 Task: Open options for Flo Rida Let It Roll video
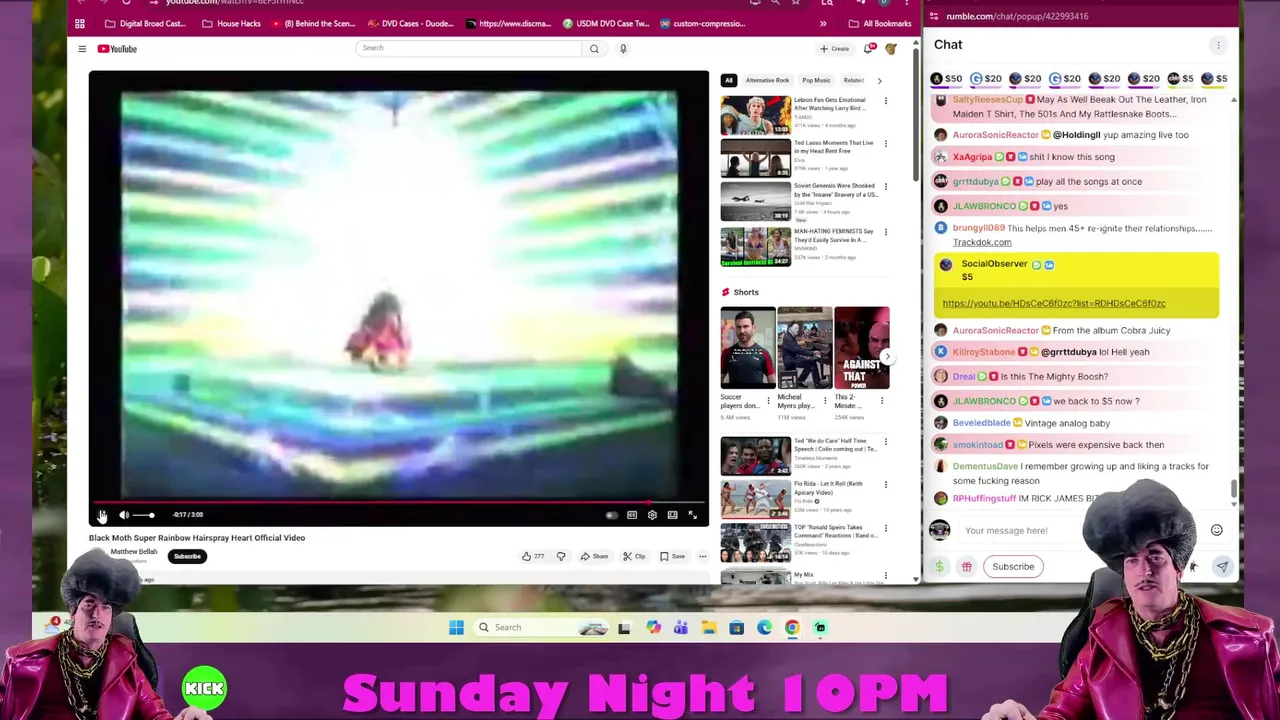885,485
